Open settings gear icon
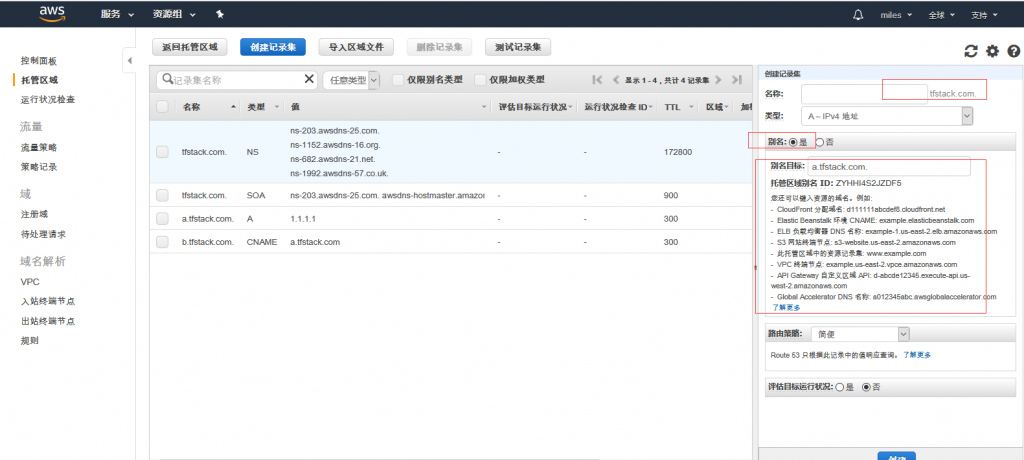 pos(993,51)
